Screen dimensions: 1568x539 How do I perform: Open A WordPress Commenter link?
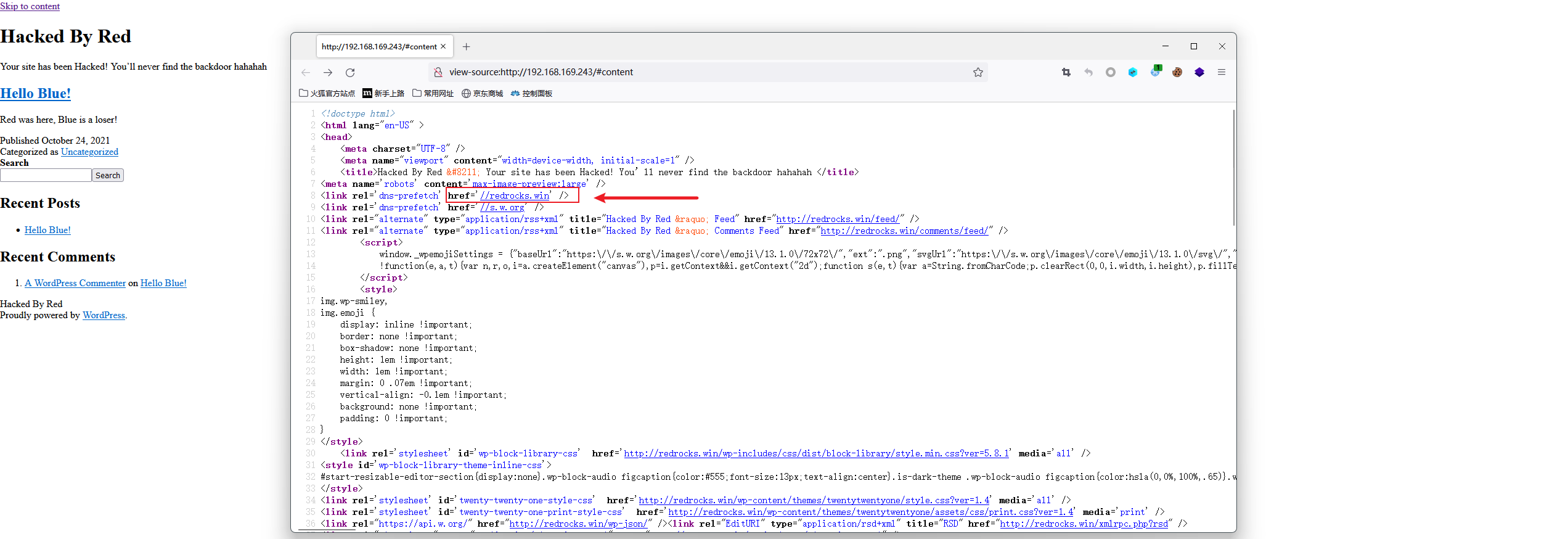tap(75, 283)
